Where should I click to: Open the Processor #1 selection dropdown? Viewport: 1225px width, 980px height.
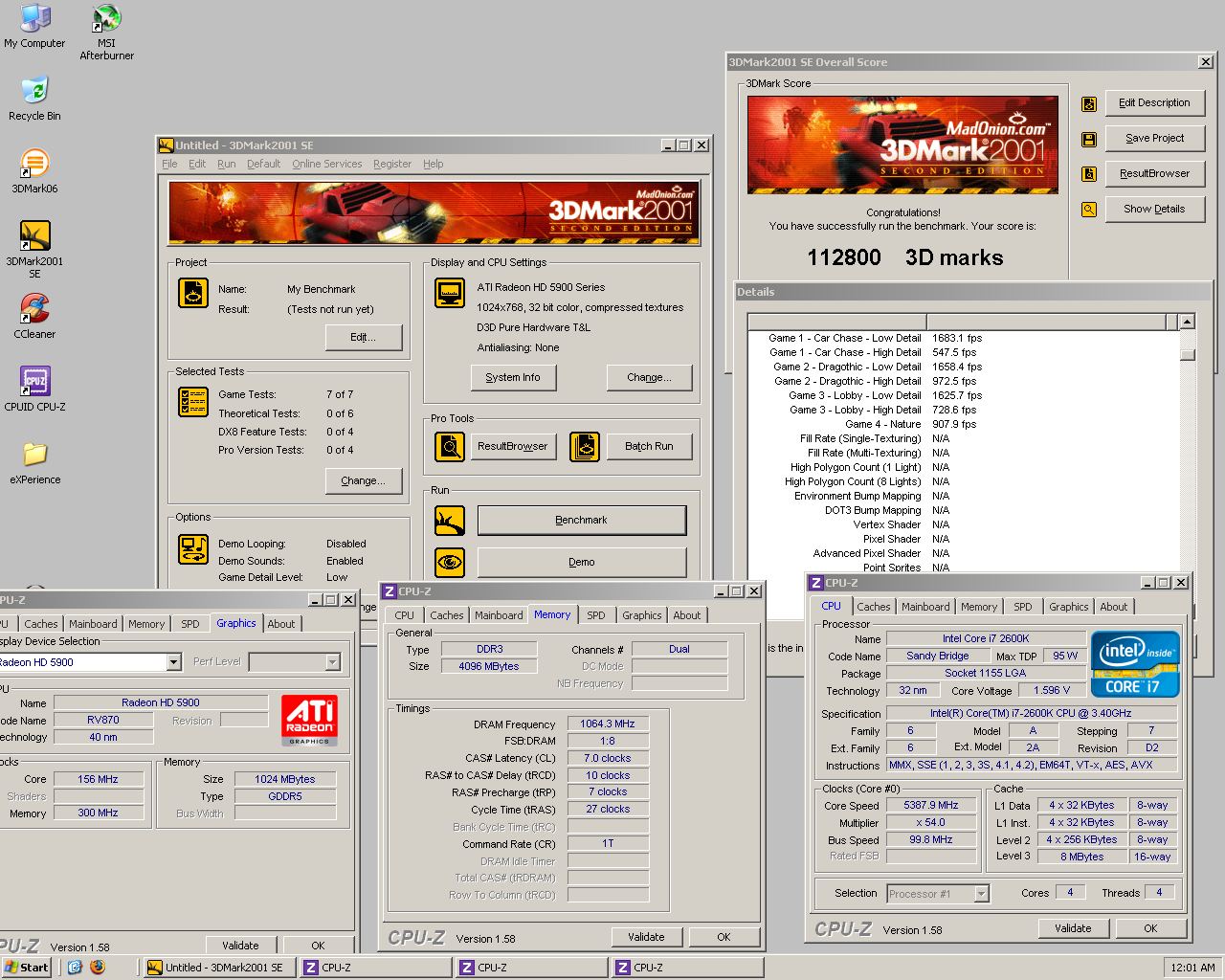pos(981,894)
